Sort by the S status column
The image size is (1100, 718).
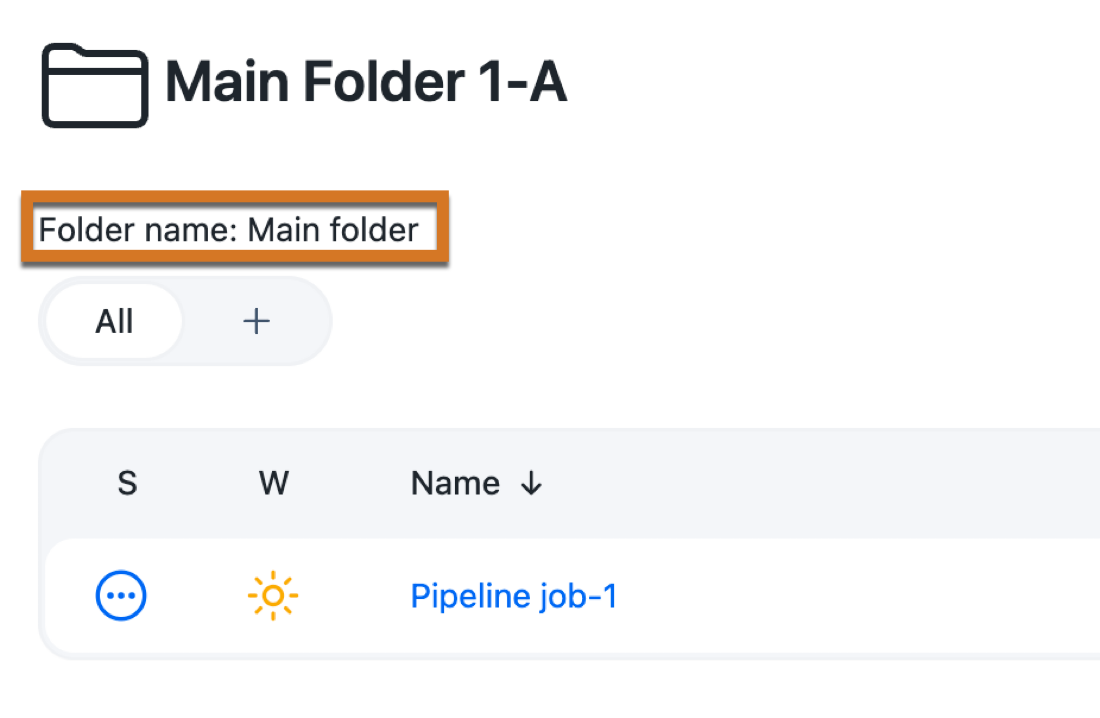(127, 483)
